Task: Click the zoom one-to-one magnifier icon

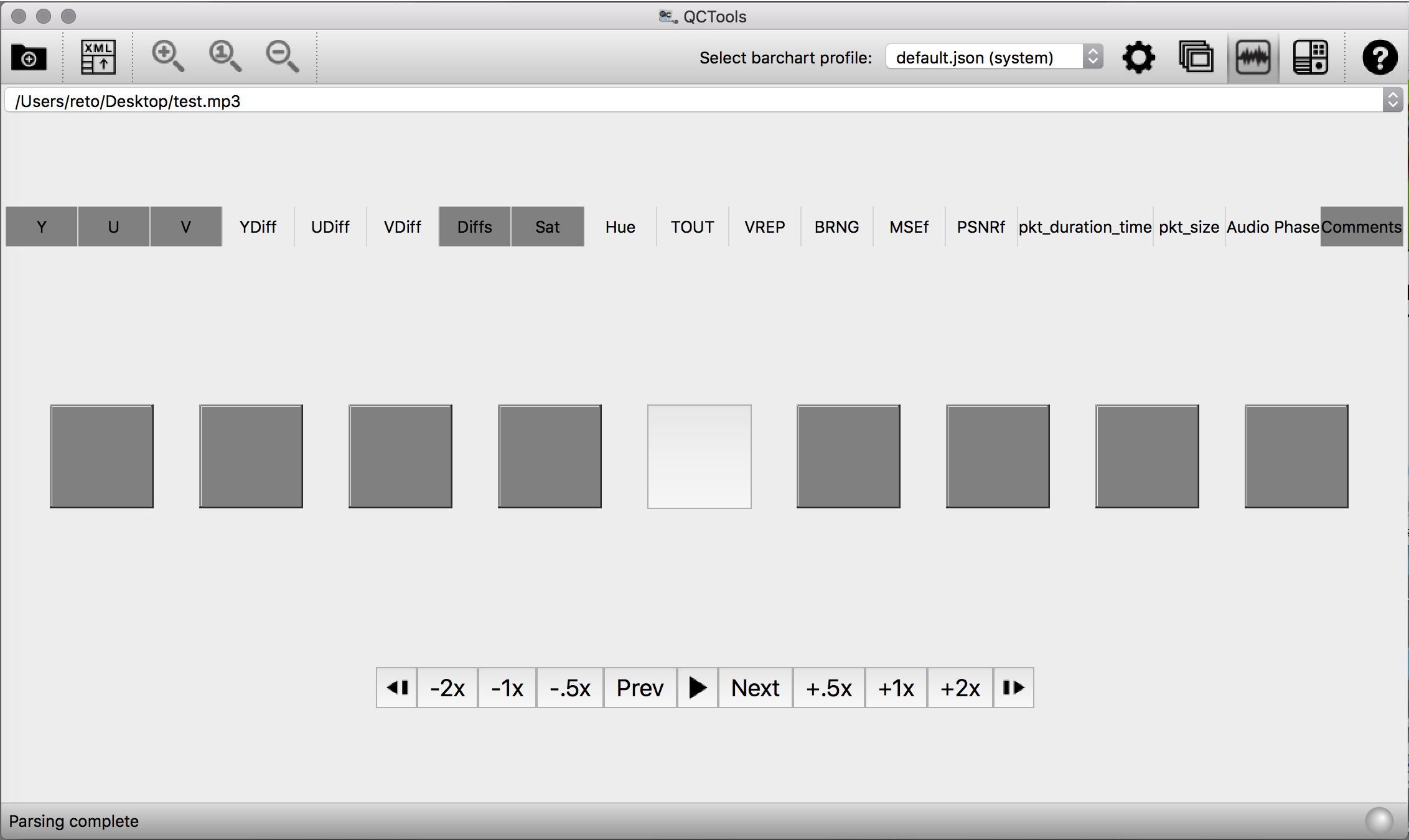Action: tap(225, 57)
